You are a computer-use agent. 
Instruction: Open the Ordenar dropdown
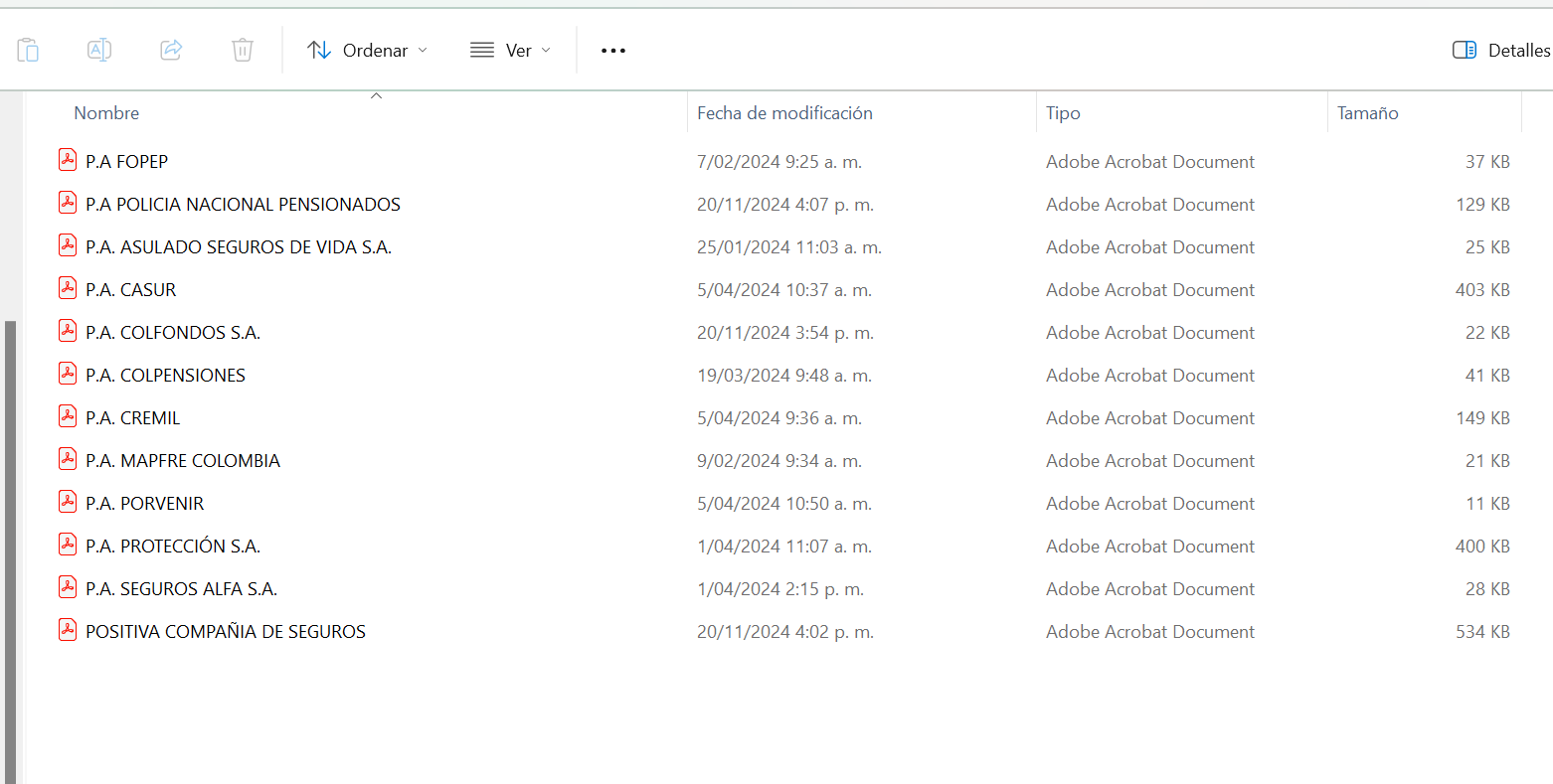pos(367,50)
